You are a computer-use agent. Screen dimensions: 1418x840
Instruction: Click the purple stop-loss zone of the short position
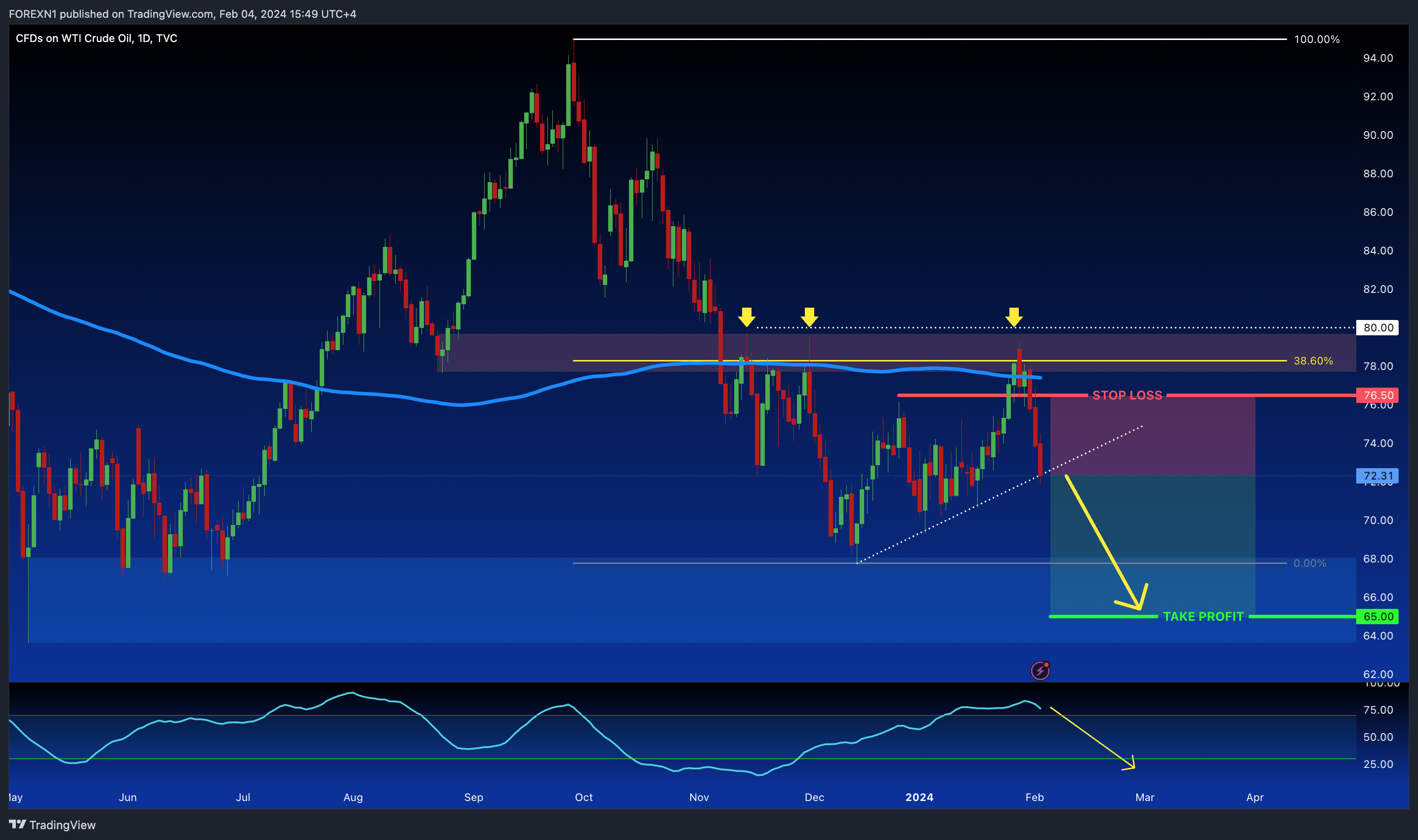(1152, 435)
